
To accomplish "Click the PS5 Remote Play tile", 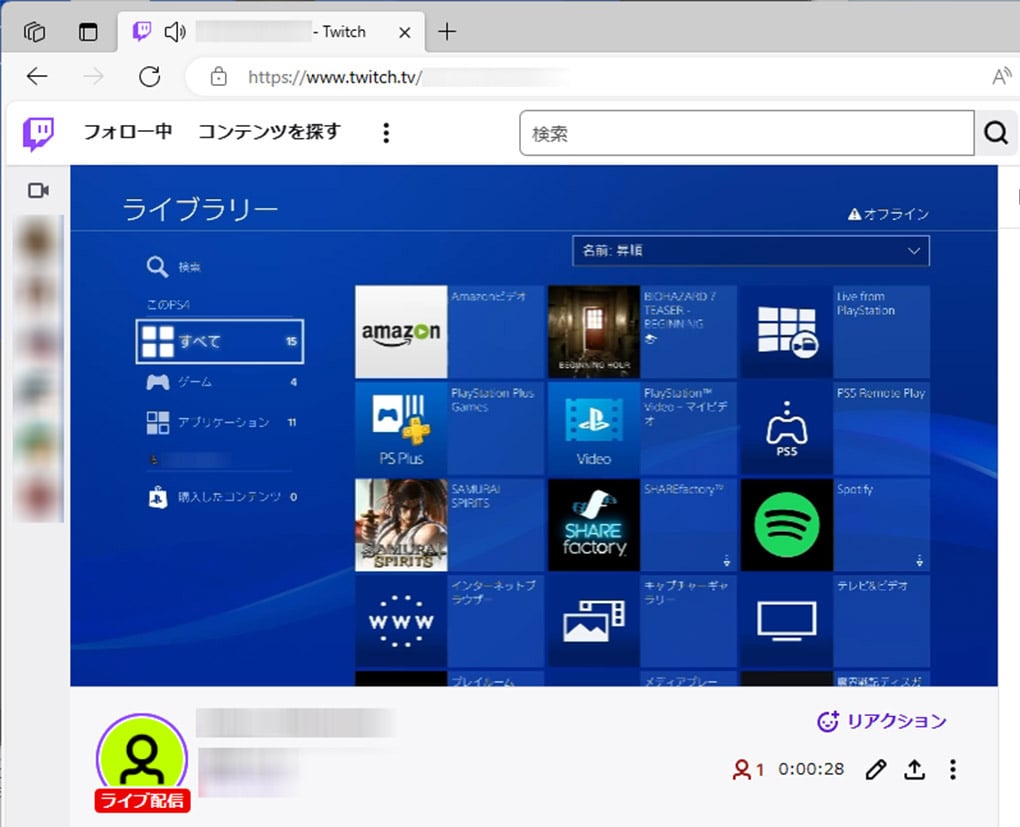I will click(x=835, y=428).
